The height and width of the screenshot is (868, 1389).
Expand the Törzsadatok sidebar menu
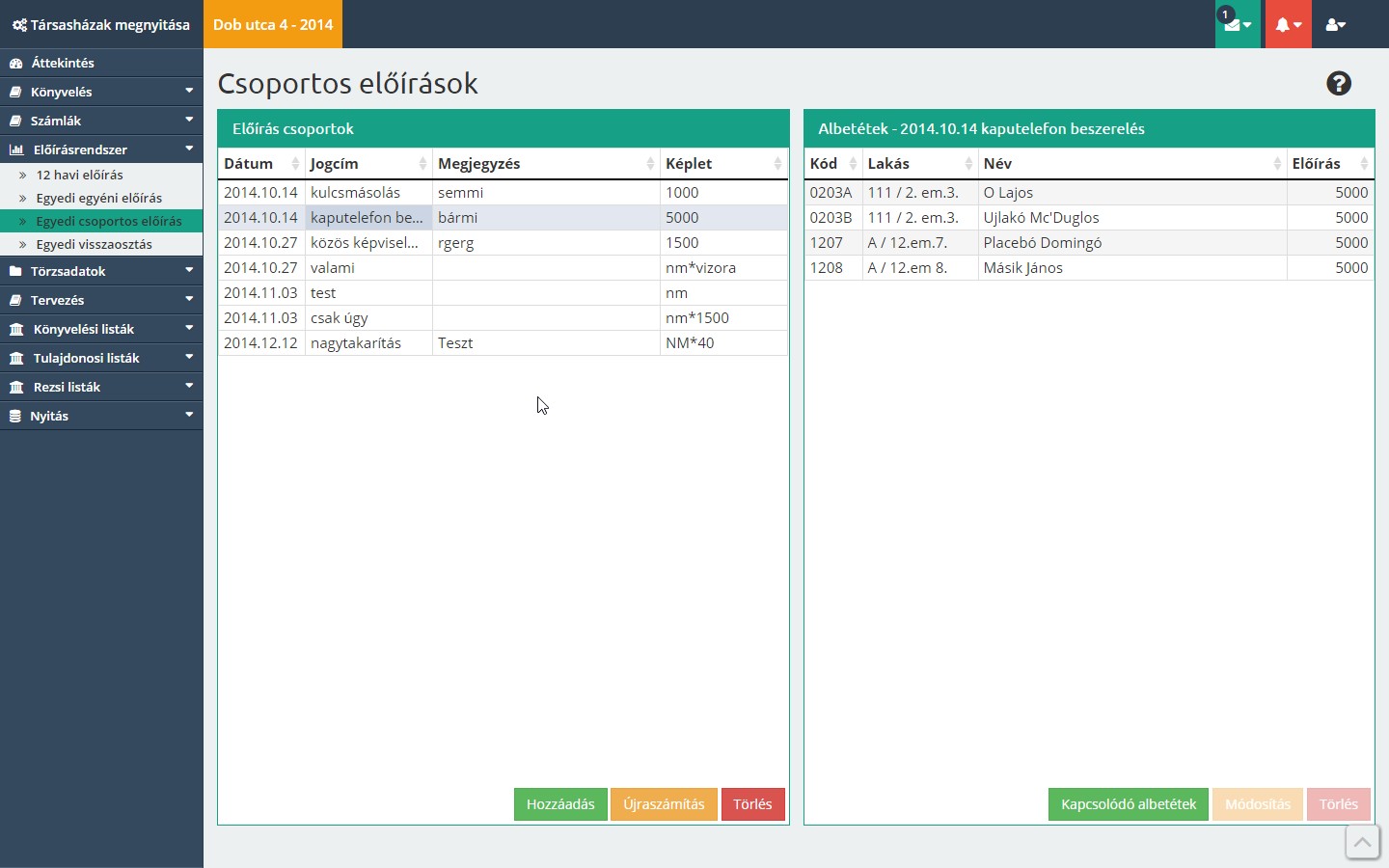tap(101, 271)
